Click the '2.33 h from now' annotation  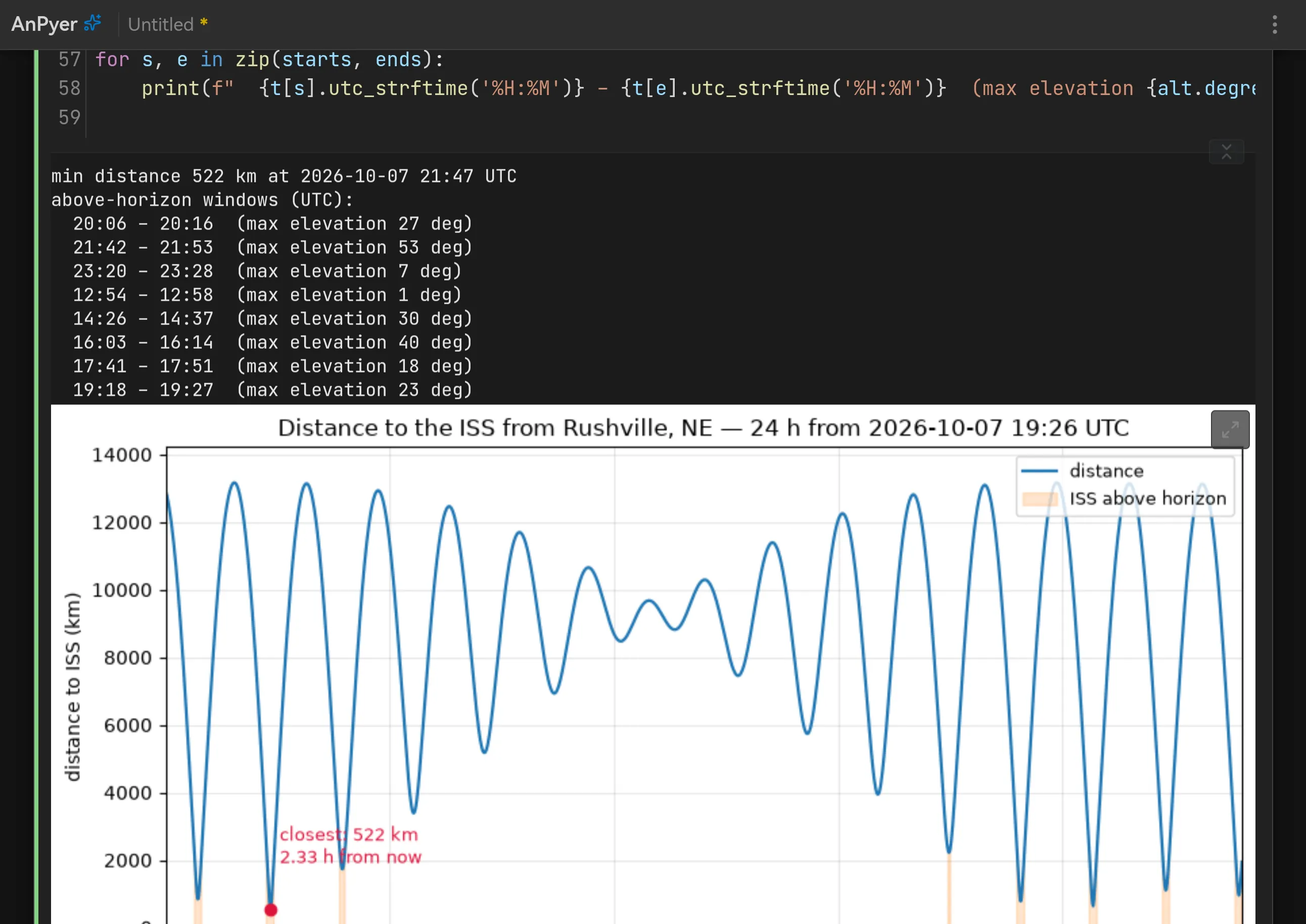[x=350, y=857]
